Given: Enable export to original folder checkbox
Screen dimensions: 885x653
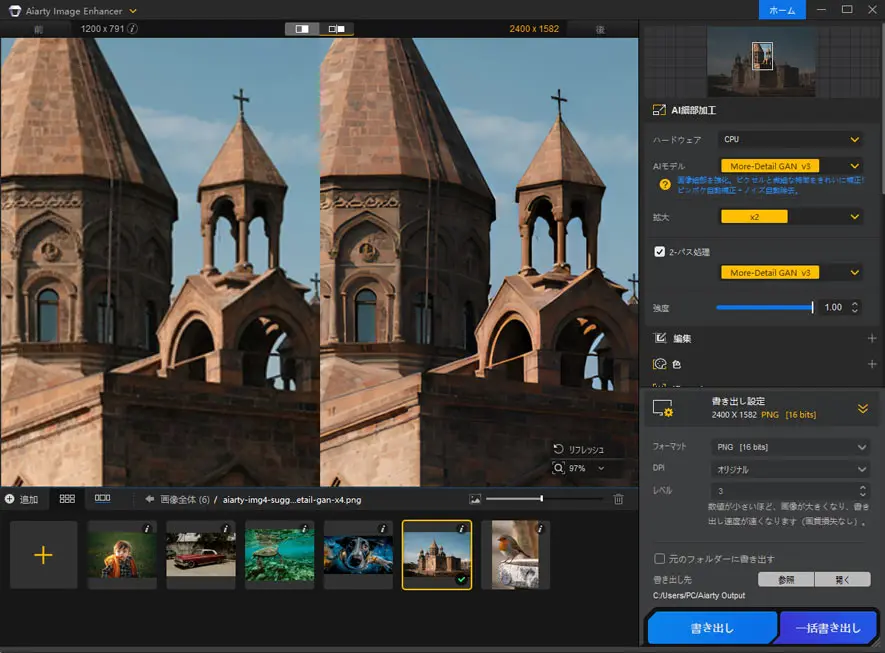Looking at the screenshot, I should [x=659, y=559].
